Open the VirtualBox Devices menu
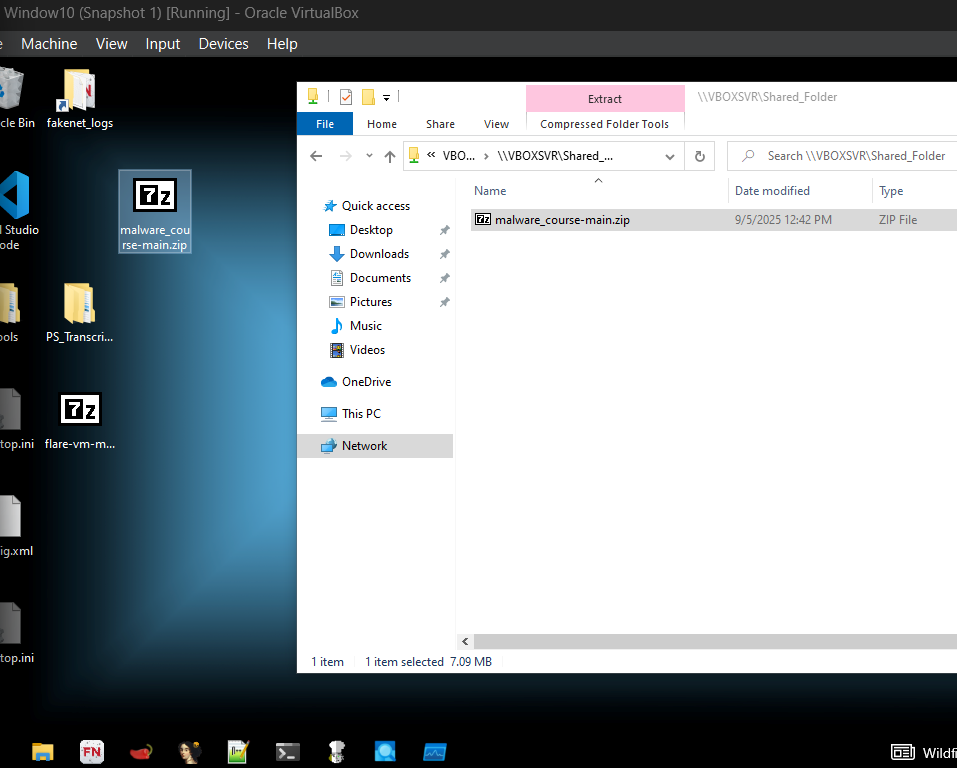957x768 pixels. tap(223, 44)
